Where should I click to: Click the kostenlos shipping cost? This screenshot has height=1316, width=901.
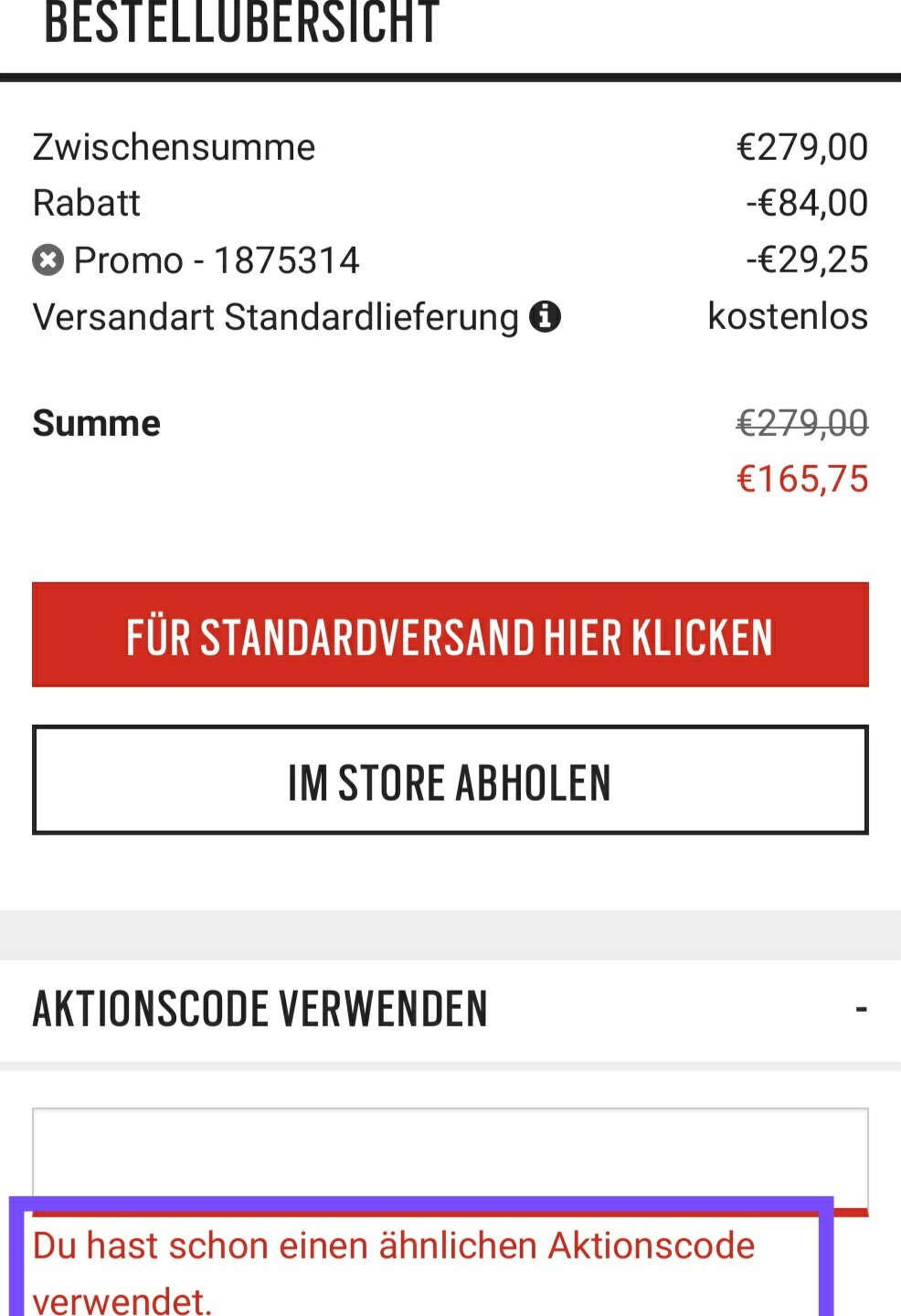click(788, 316)
